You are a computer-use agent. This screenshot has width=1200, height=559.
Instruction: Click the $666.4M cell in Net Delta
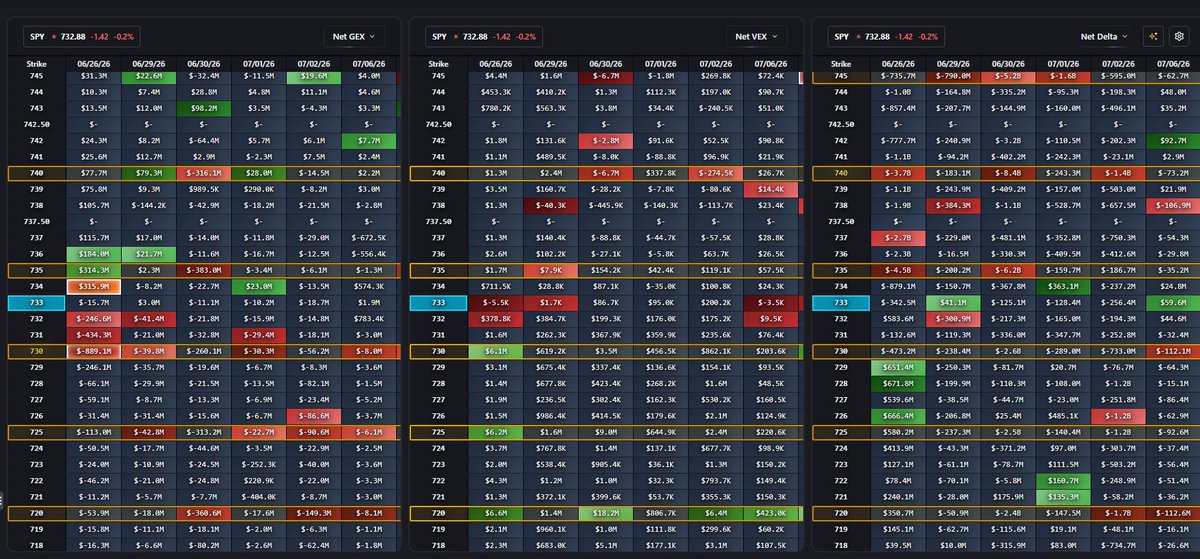(898, 415)
